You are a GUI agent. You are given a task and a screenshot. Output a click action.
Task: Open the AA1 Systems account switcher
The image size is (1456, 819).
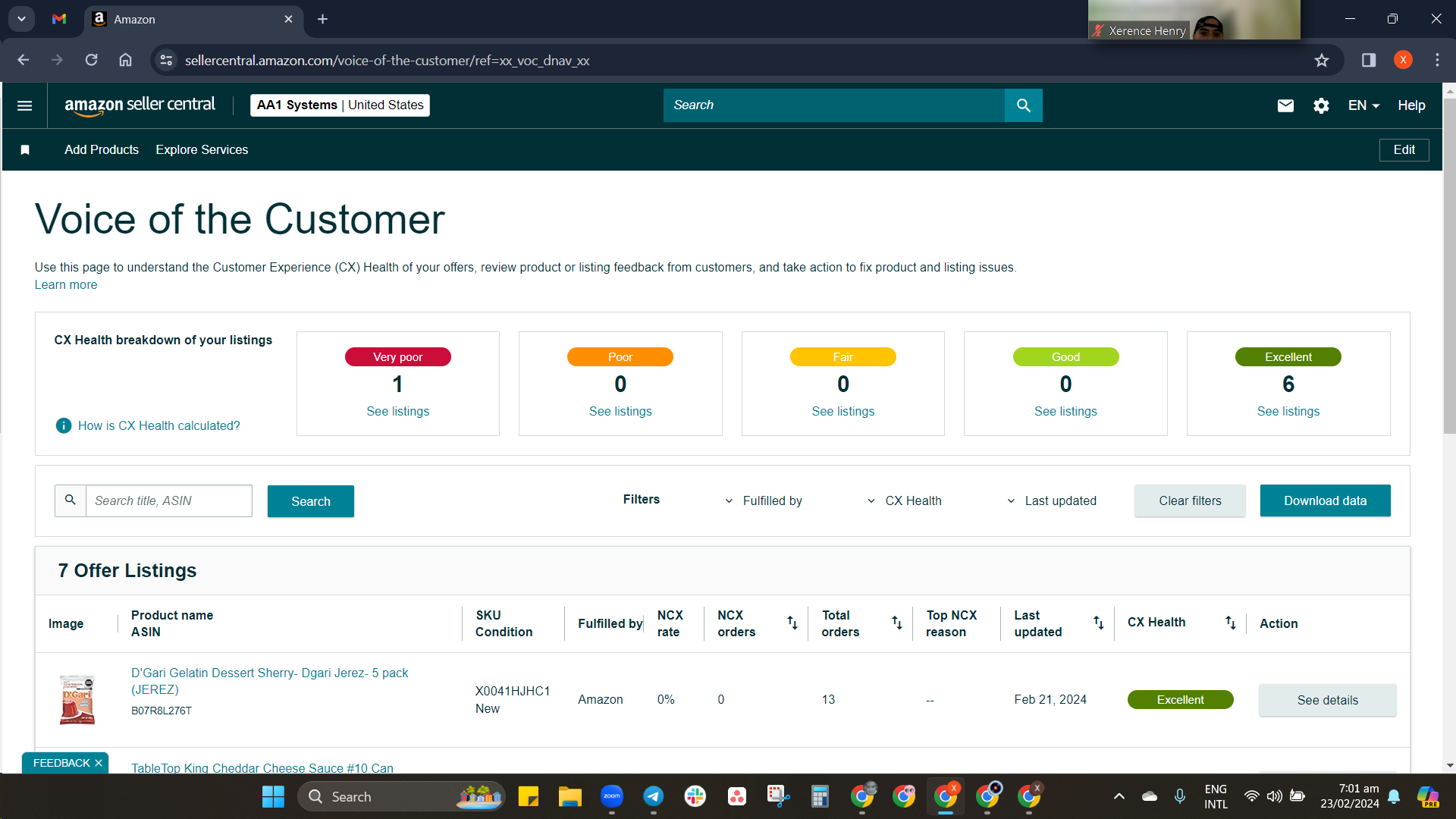(340, 105)
